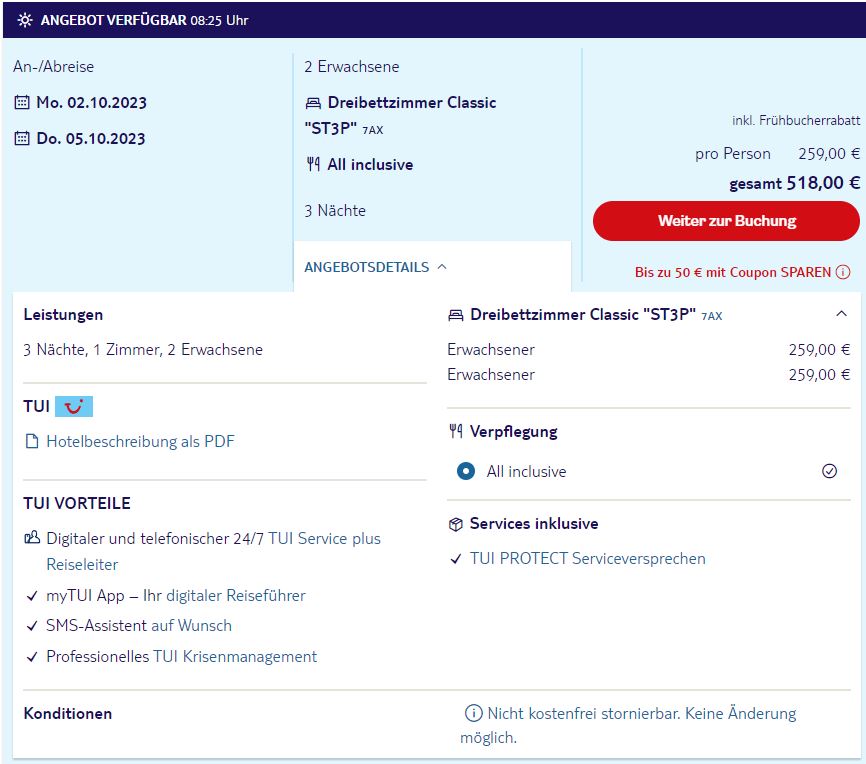Click the TUI smile logo
The height and width of the screenshot is (764, 866).
coord(74,407)
